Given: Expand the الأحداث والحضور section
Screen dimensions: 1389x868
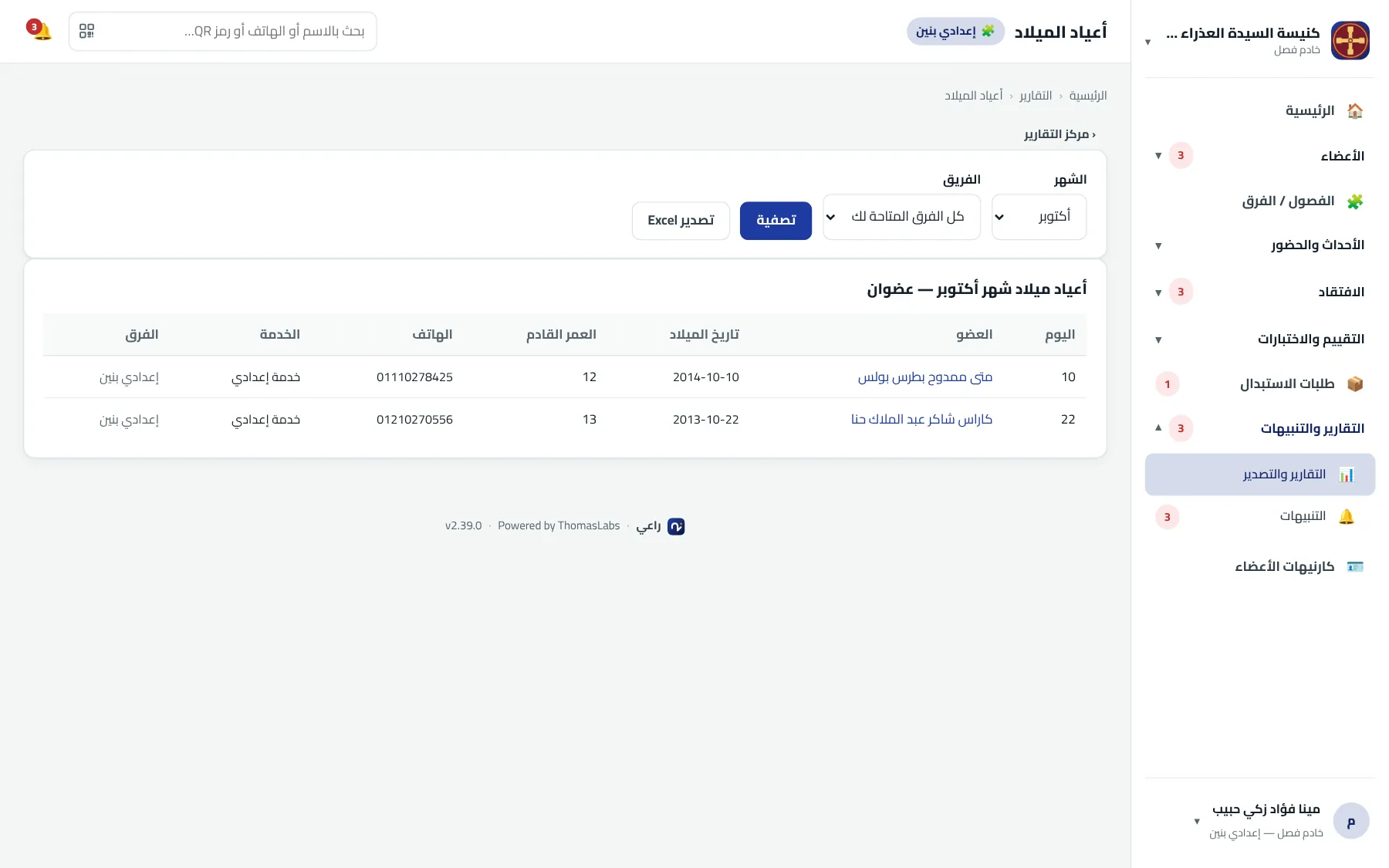Looking at the screenshot, I should (1260, 245).
